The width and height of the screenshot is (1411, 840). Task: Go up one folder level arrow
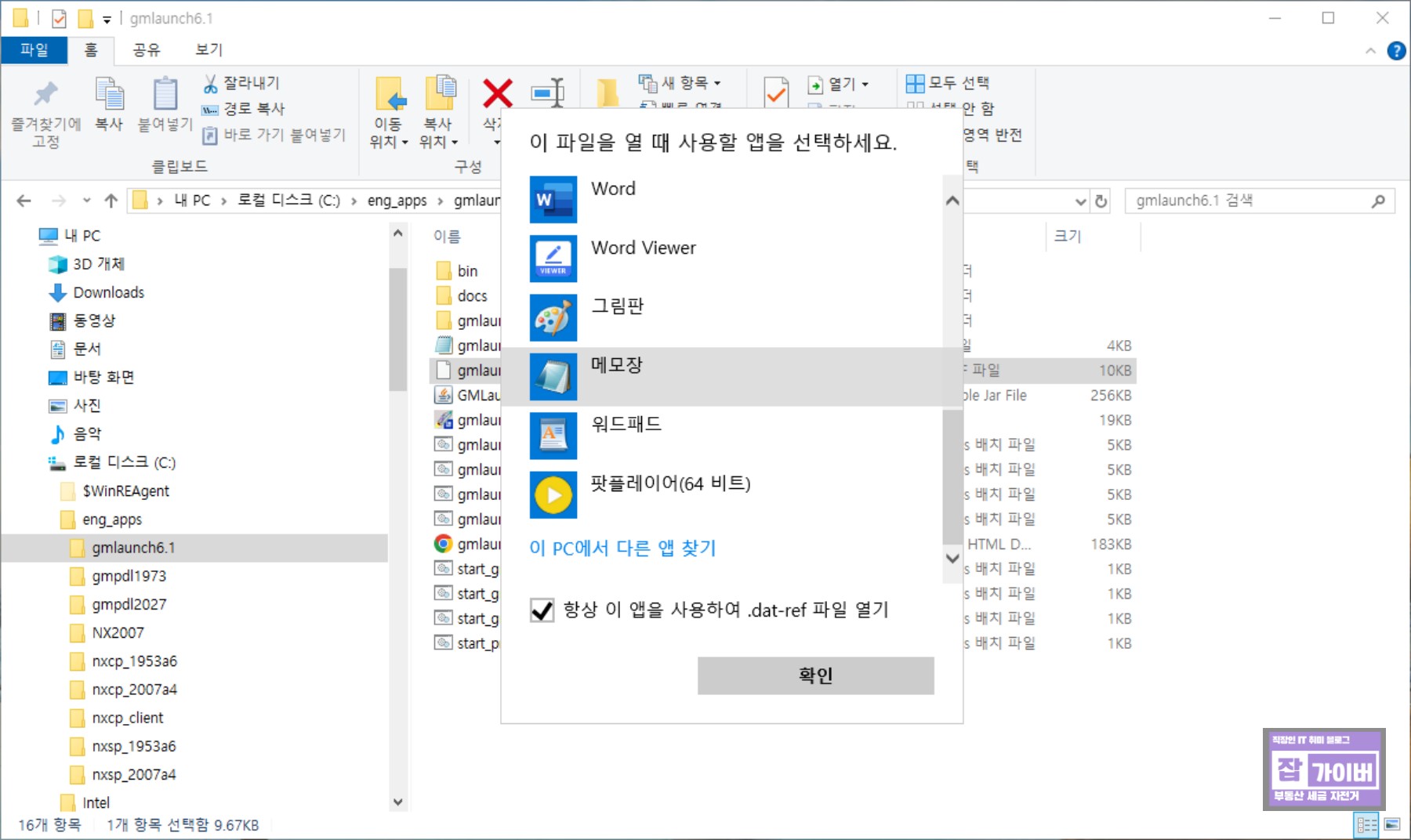(111, 201)
